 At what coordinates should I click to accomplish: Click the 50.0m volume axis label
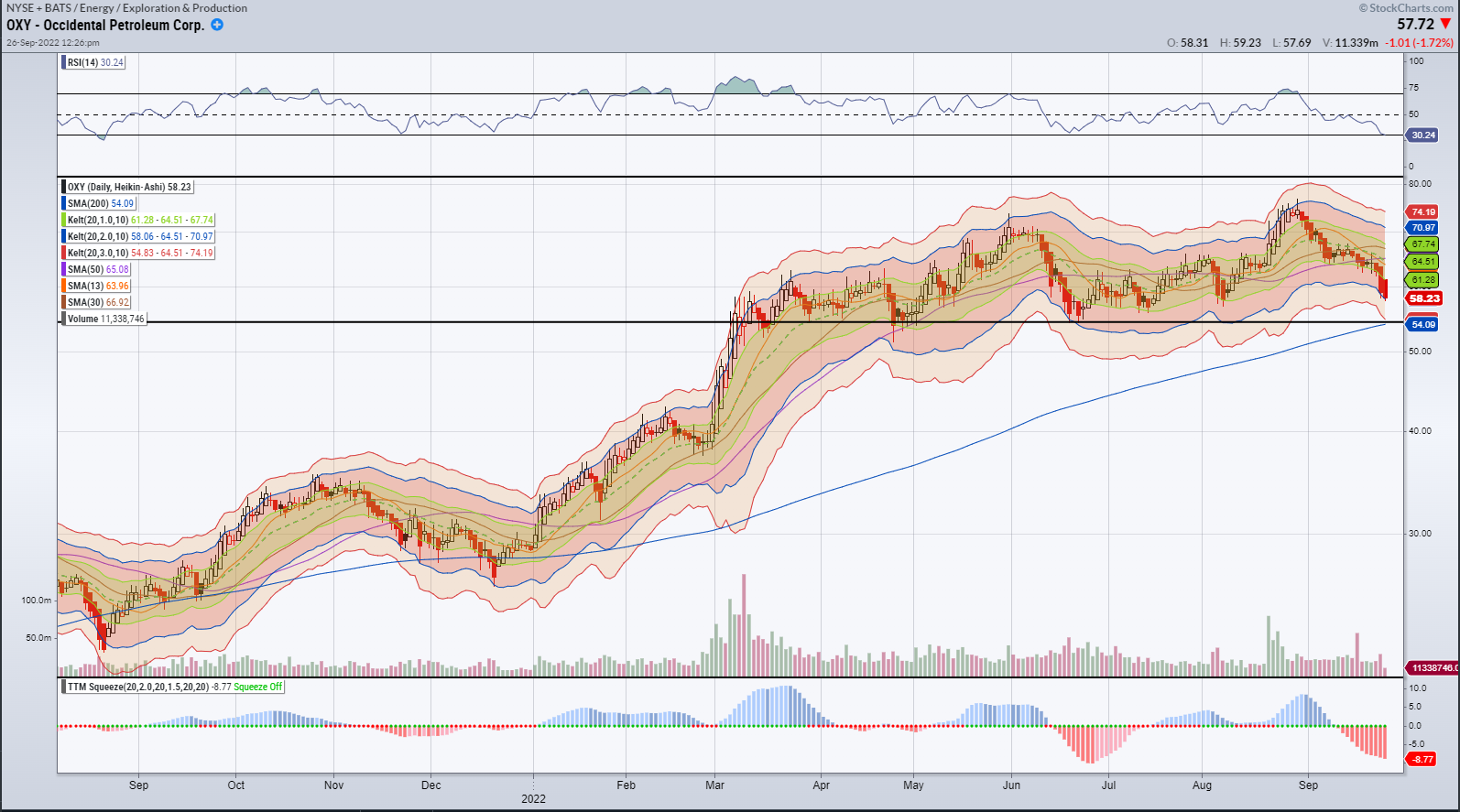[38, 637]
